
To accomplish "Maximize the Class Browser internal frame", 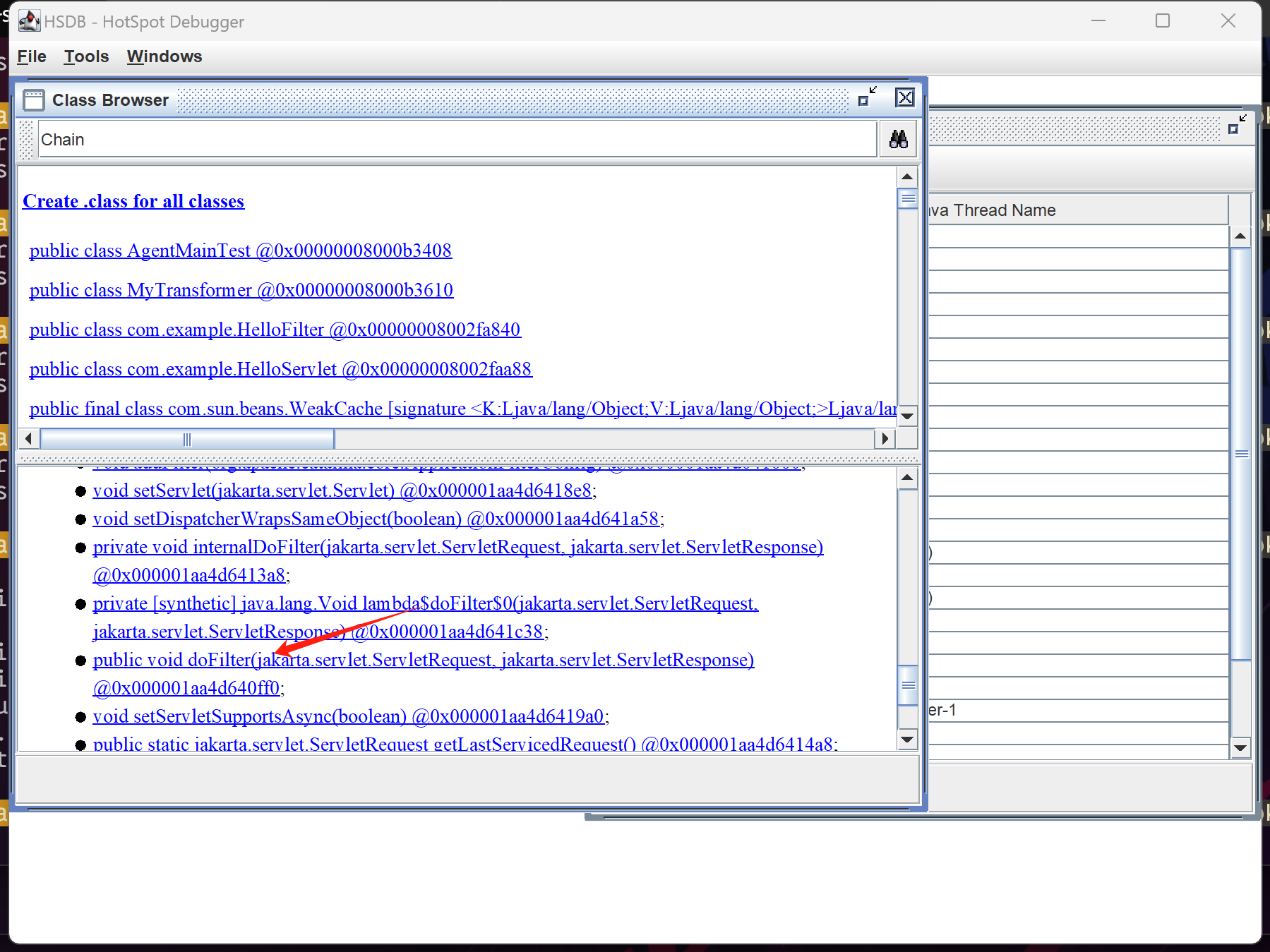I will (867, 98).
